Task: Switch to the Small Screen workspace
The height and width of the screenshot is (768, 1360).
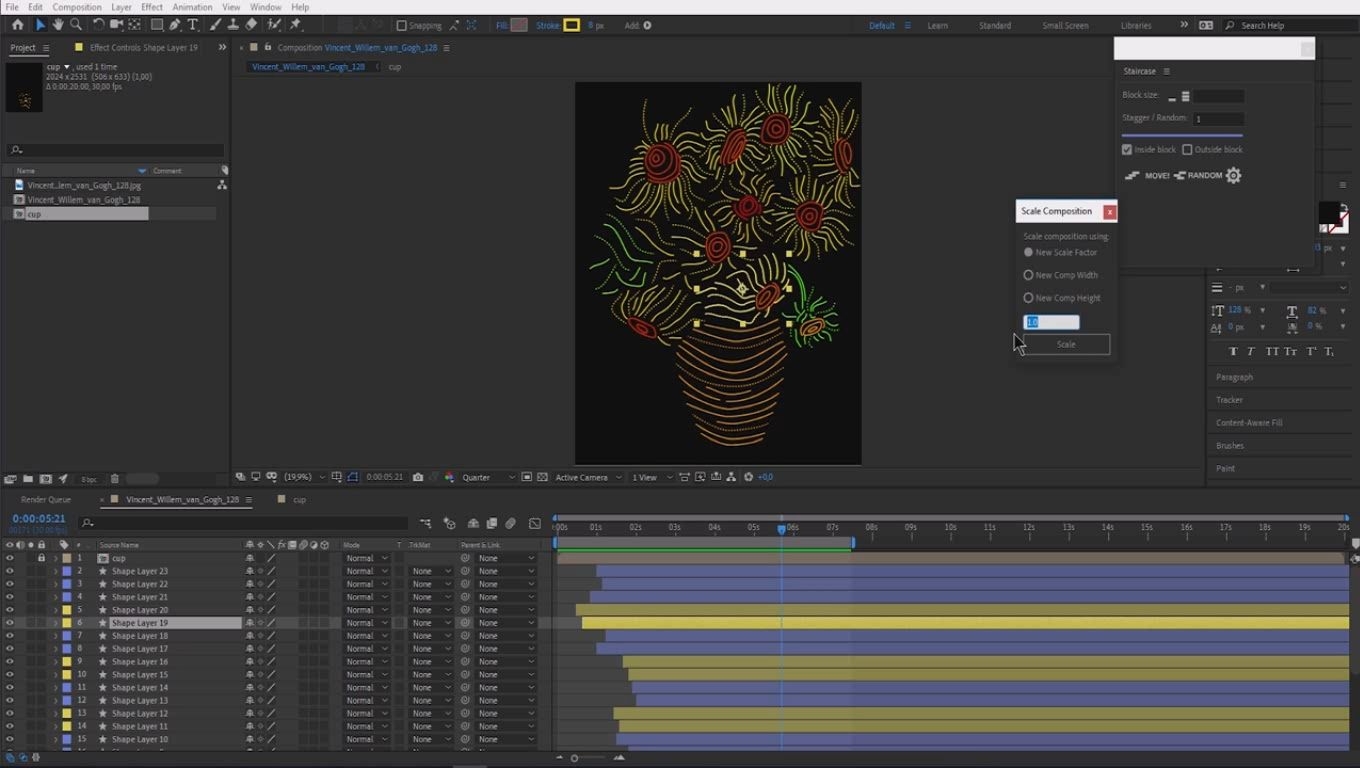Action: coord(1065,26)
